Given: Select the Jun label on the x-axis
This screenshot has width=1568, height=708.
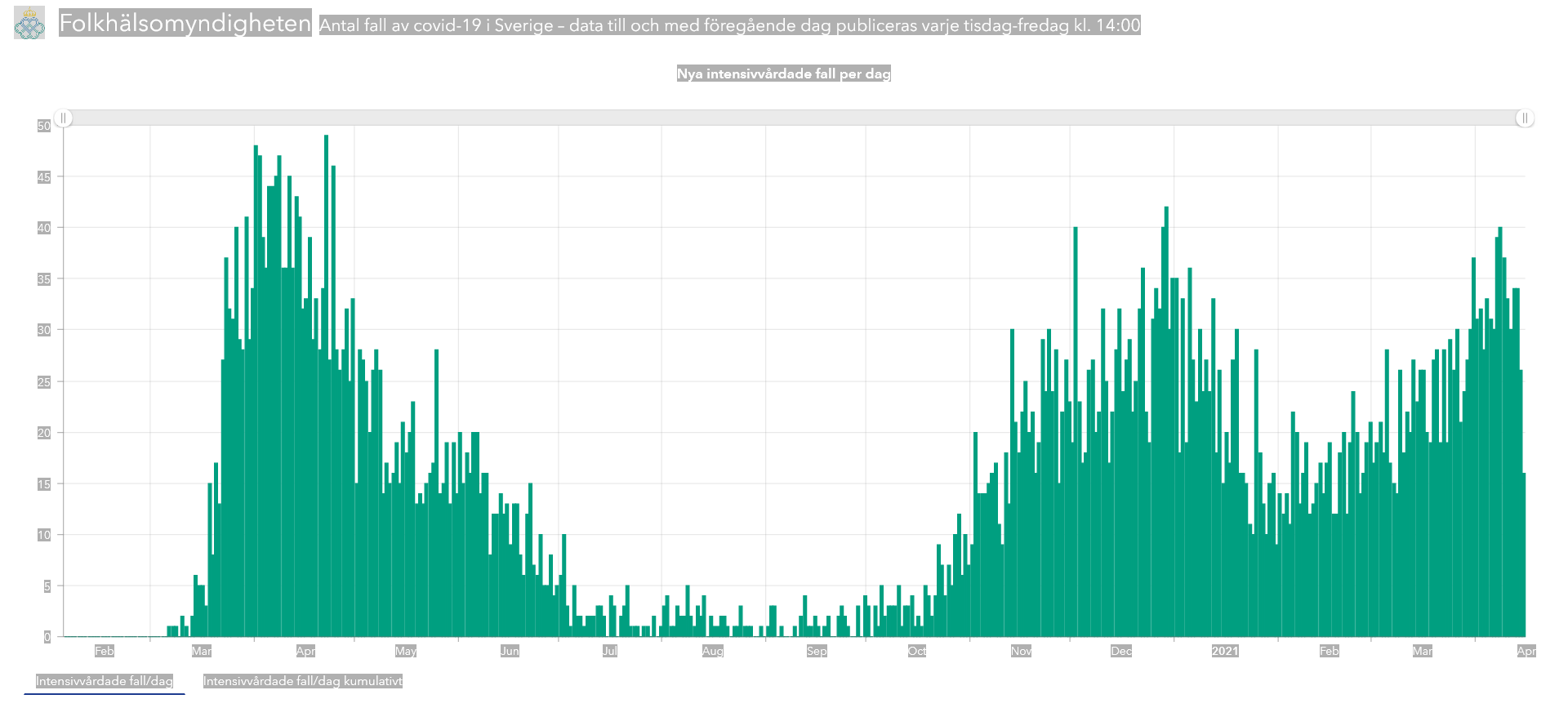Looking at the screenshot, I should point(510,651).
